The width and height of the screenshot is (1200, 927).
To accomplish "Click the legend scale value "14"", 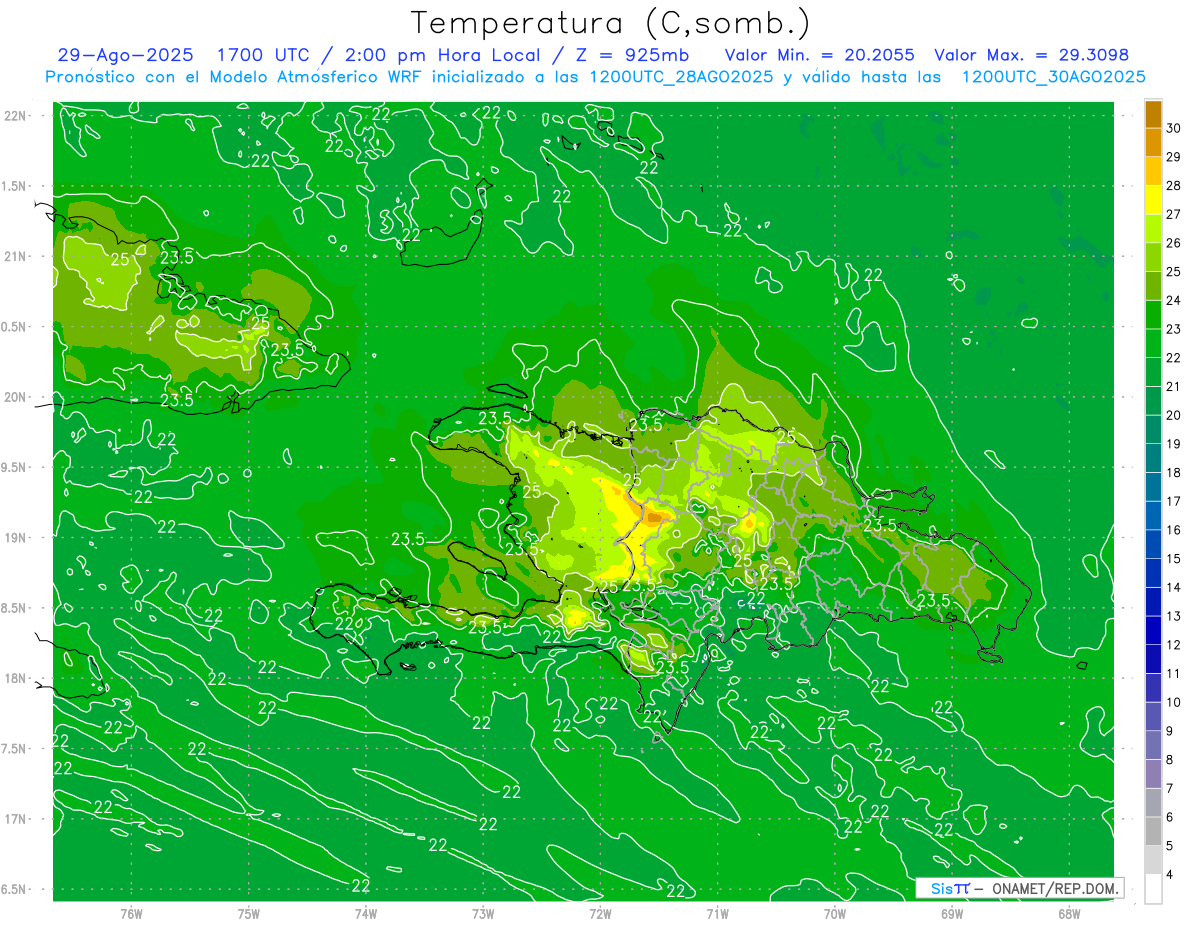I will coord(1173,588).
